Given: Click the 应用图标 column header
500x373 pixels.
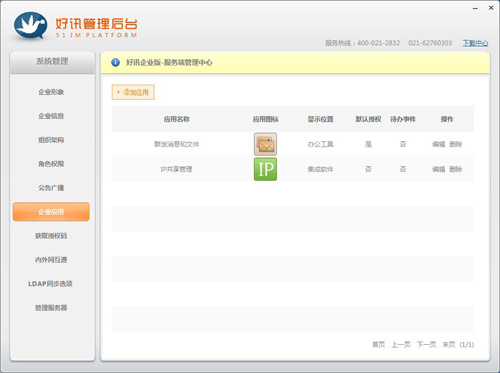Looking at the screenshot, I should 266,119.
